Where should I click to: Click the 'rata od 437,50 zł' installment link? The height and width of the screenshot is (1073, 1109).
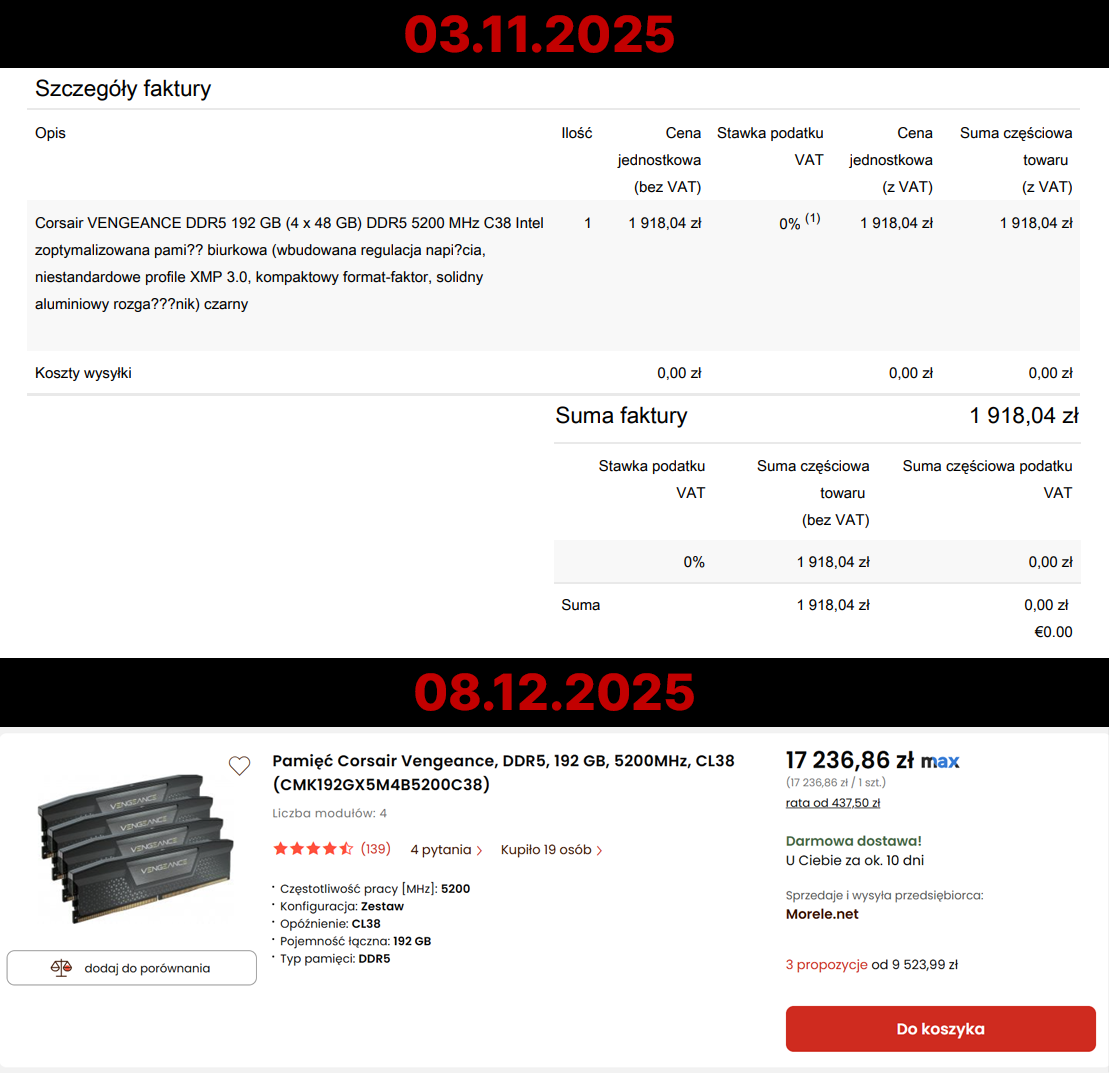[x=832, y=802]
